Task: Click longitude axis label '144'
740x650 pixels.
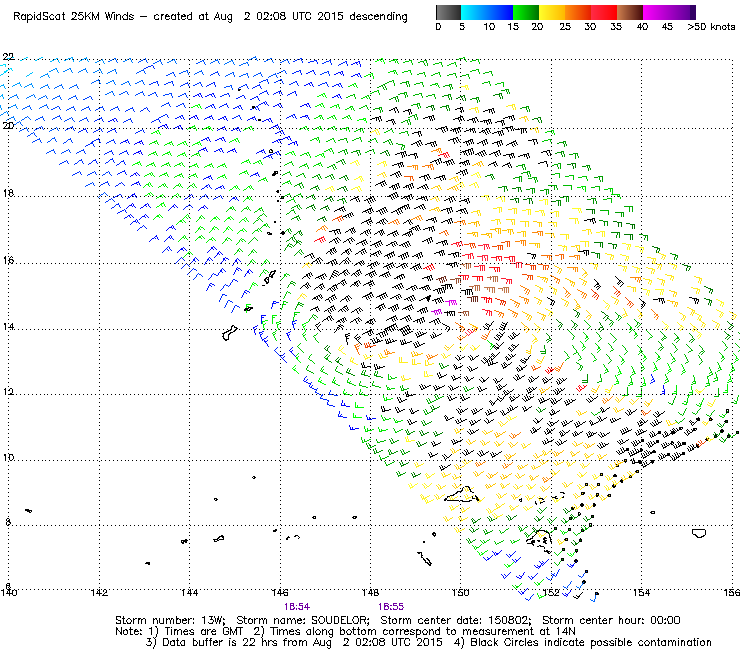Action: [x=189, y=593]
